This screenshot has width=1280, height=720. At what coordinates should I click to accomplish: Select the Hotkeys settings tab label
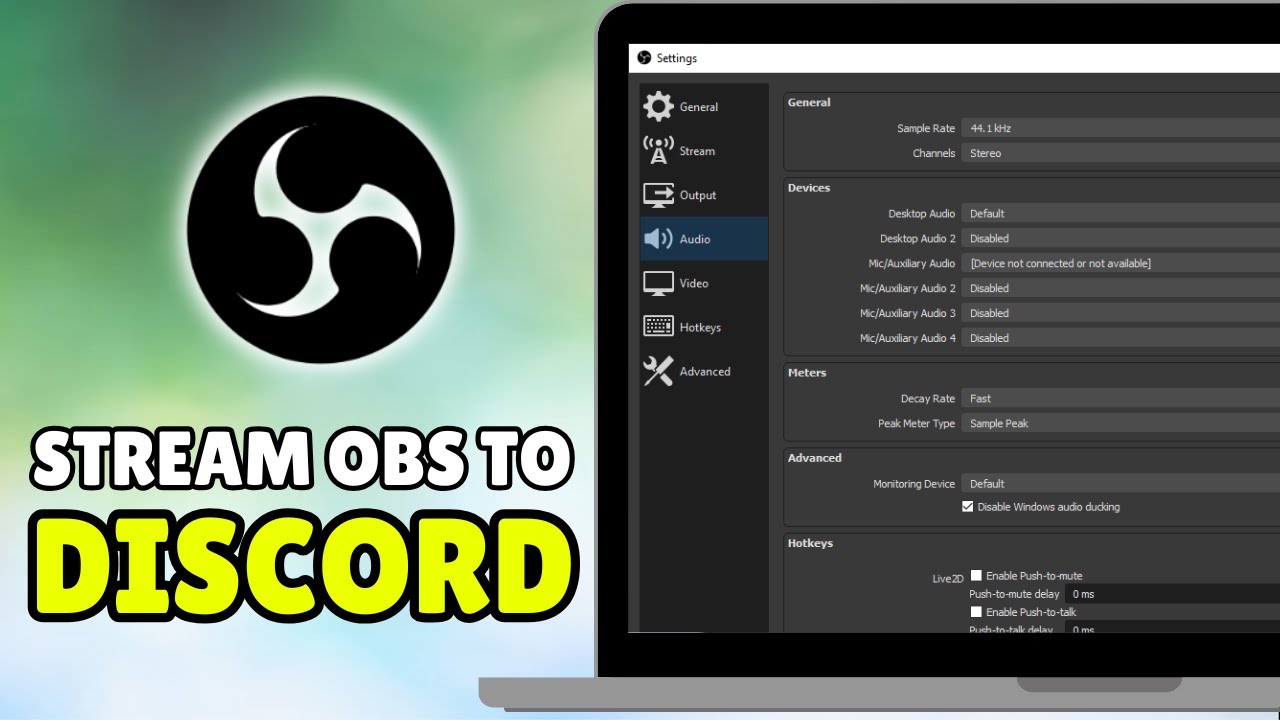pos(700,327)
